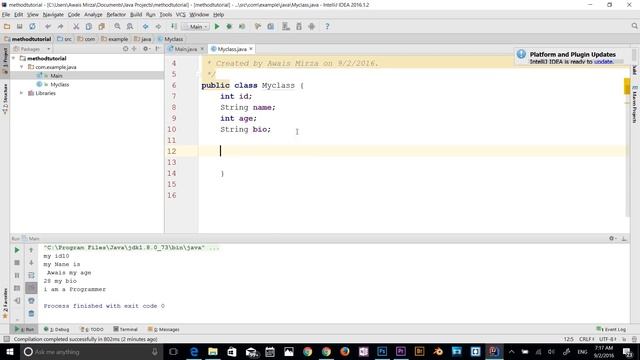Open the Edge browser from taskbar
Screen dimensions: 640x360
(194, 352)
